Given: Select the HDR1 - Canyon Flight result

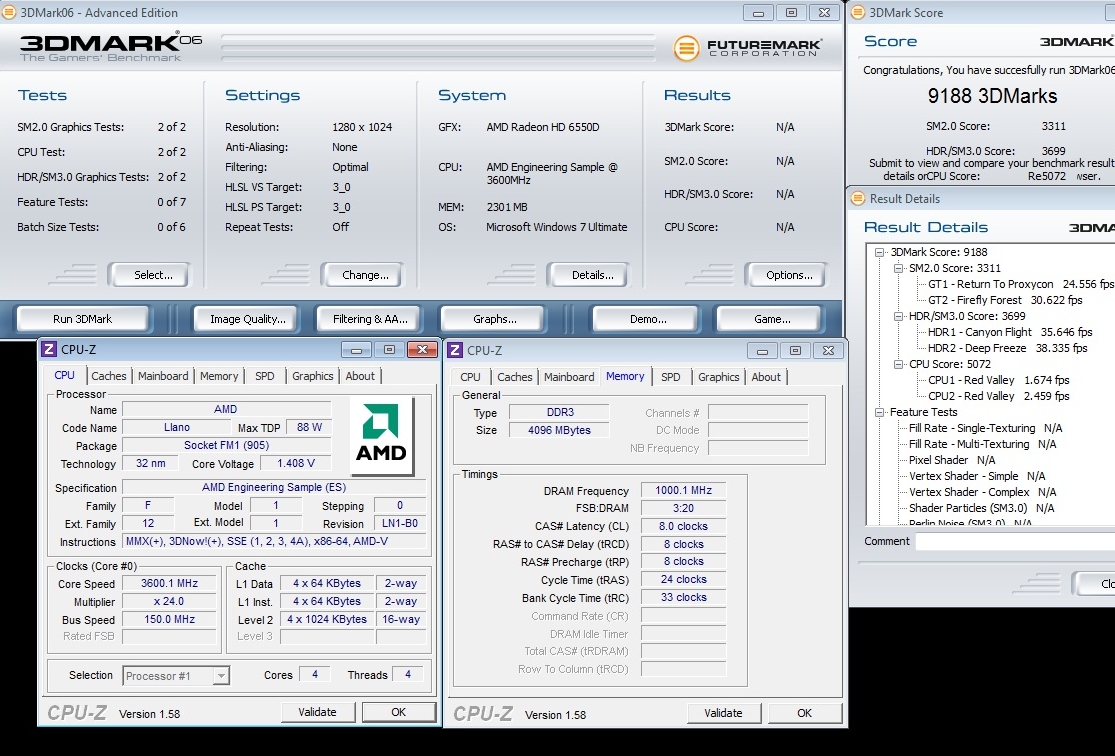Looking at the screenshot, I should [x=1010, y=332].
